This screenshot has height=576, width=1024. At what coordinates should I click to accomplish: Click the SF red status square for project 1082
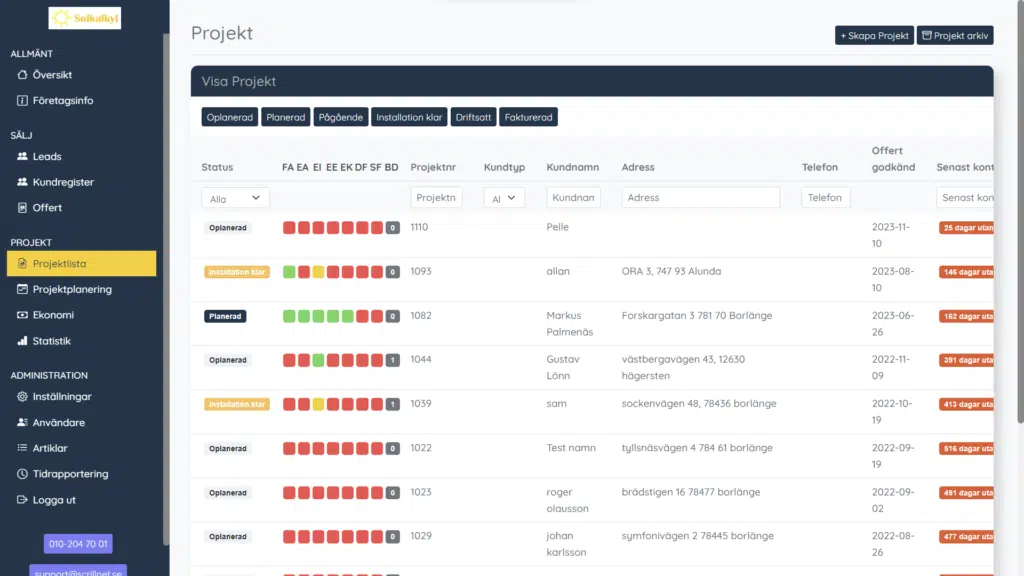(x=377, y=316)
